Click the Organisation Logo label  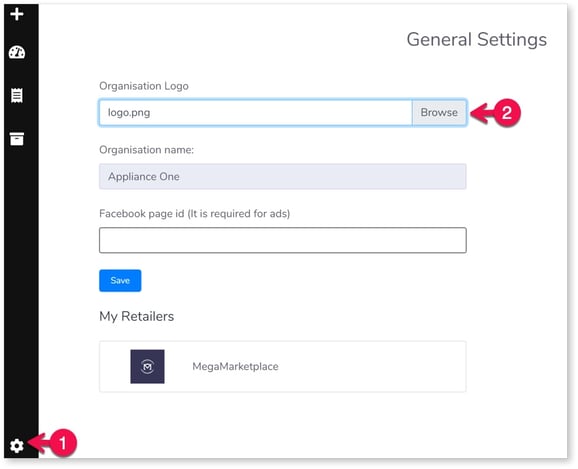pyautogui.click(x=144, y=86)
